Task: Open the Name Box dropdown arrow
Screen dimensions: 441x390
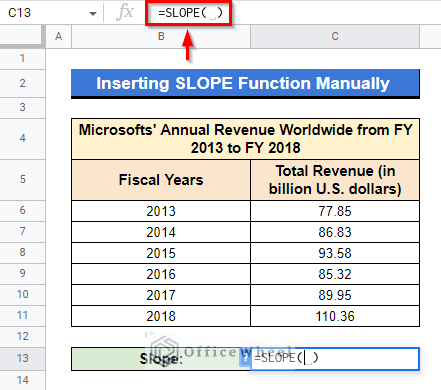Action: pyautogui.click(x=93, y=14)
